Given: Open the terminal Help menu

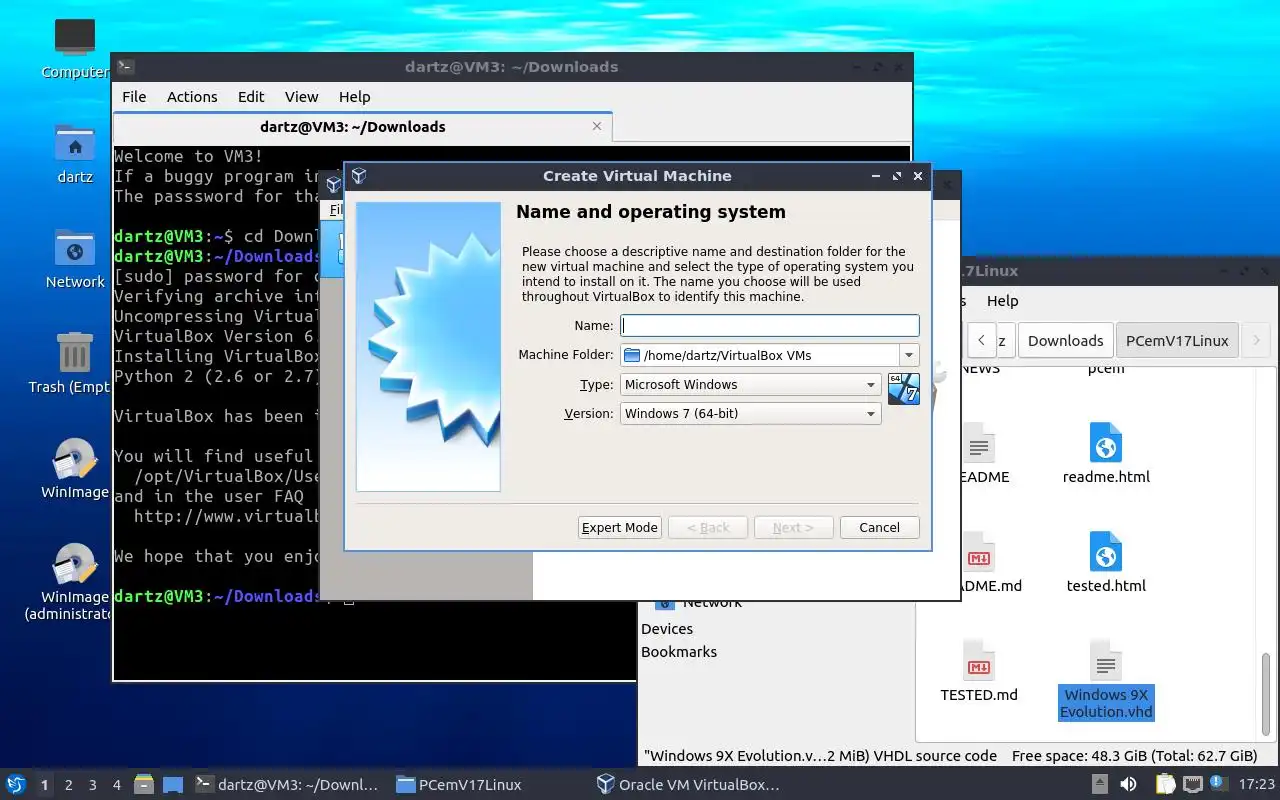Looking at the screenshot, I should [x=354, y=97].
